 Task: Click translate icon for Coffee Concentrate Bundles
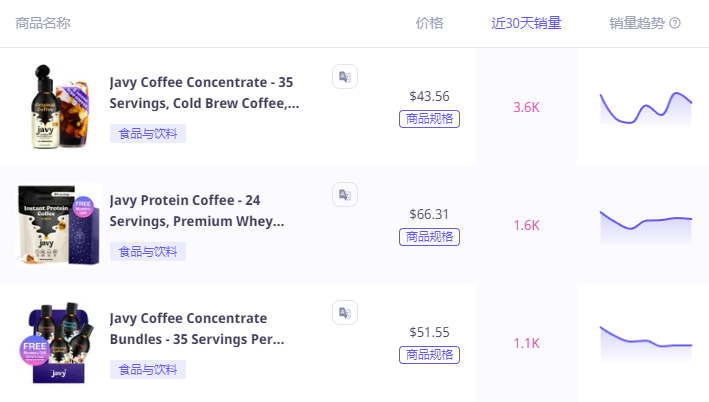pos(344,312)
